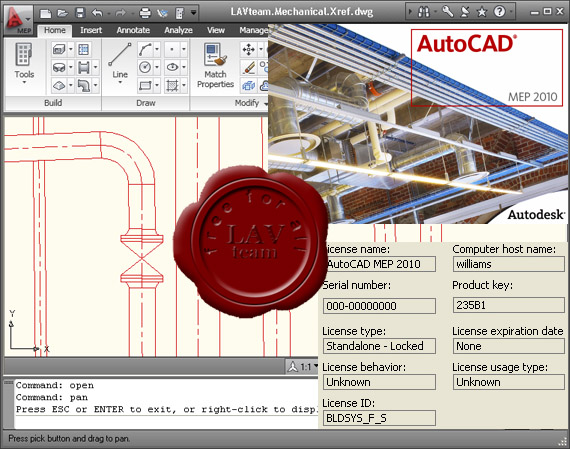Image resolution: width=570 pixels, height=449 pixels.
Task: Click the Save floppy disk icon
Action: coord(80,13)
